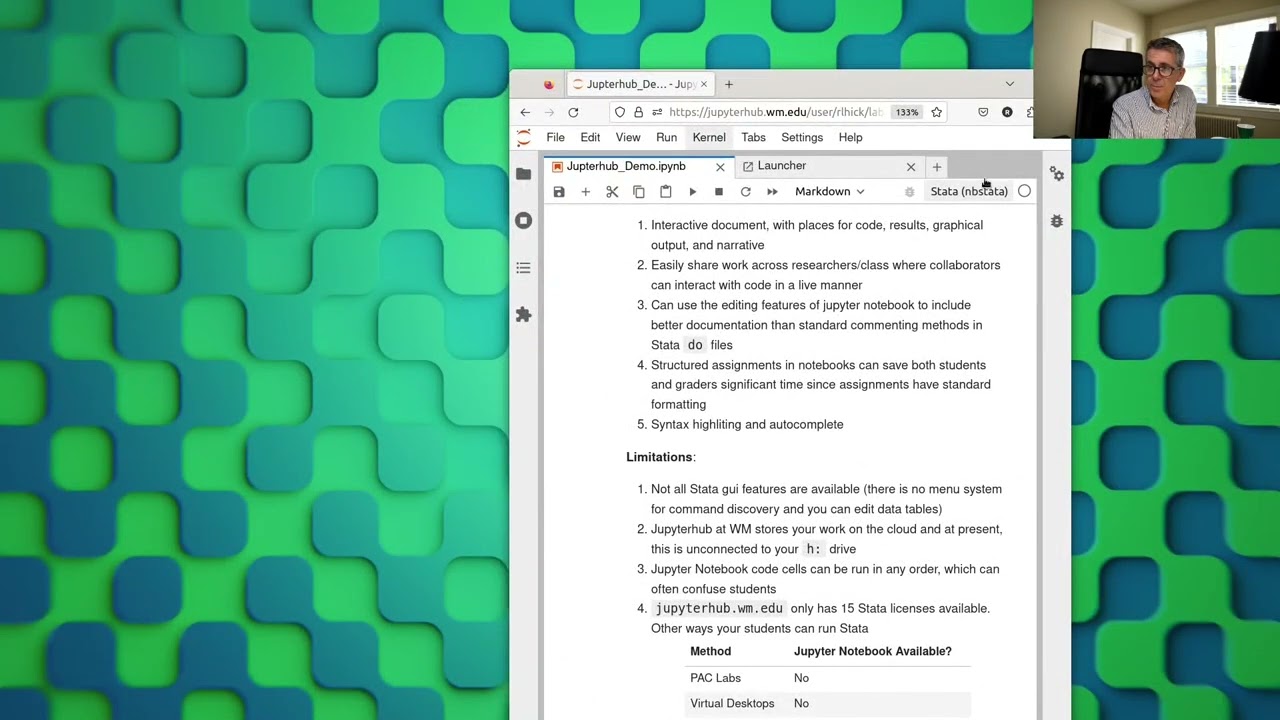The width and height of the screenshot is (1280, 720).
Task: Open the File menu
Action: 555,137
